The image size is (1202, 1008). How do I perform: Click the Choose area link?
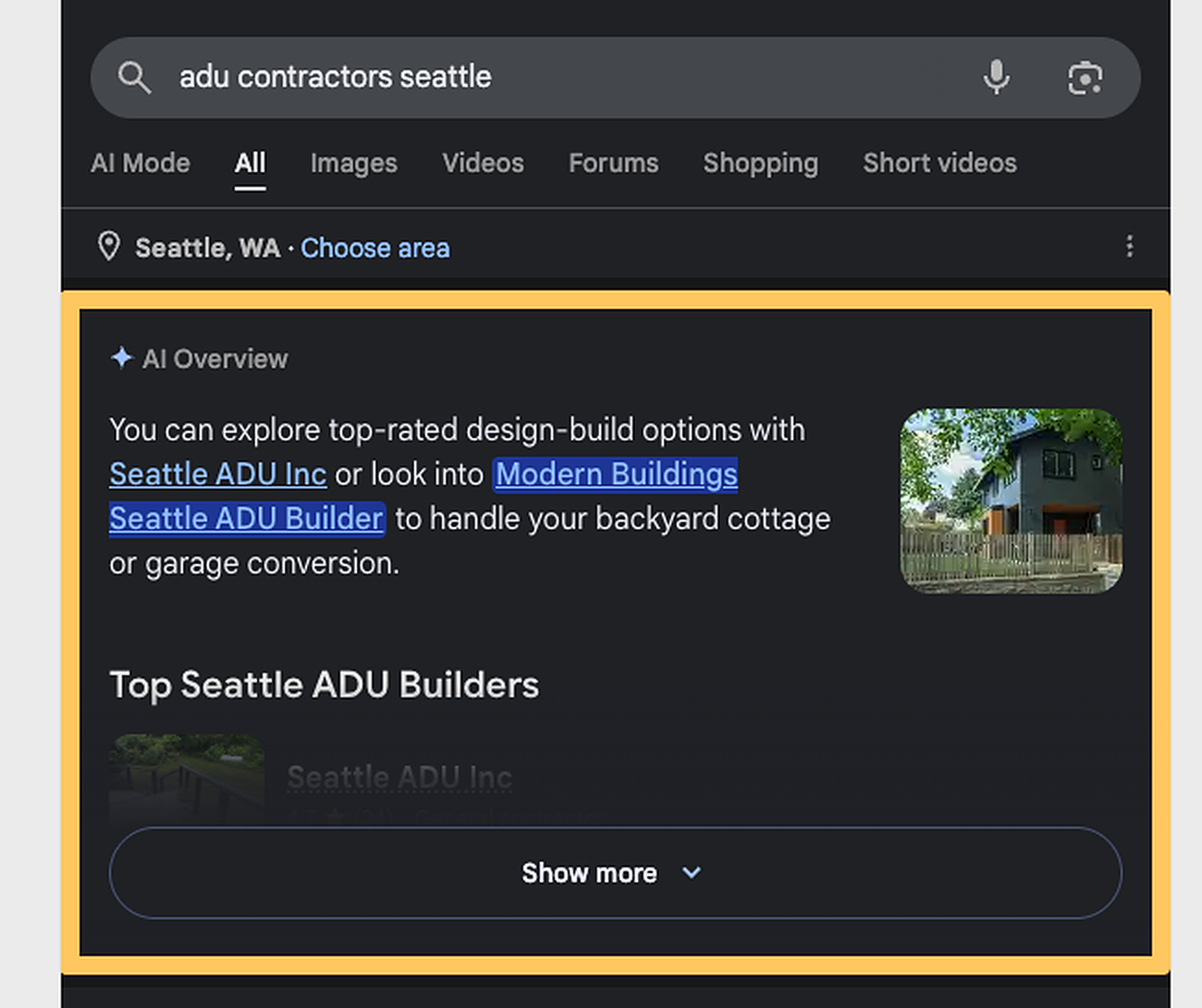[x=375, y=248]
